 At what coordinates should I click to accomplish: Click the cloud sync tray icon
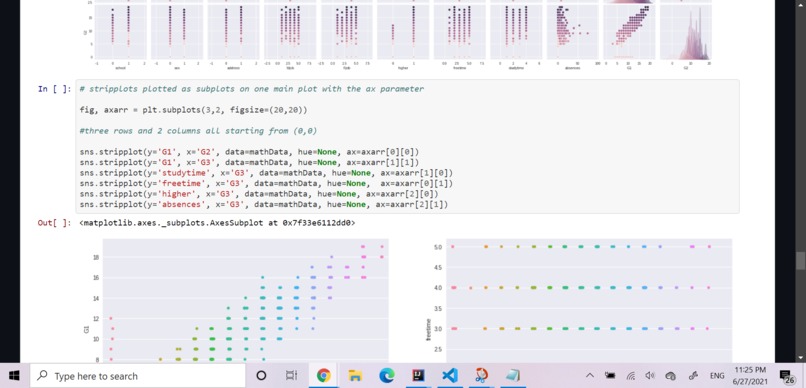point(671,376)
